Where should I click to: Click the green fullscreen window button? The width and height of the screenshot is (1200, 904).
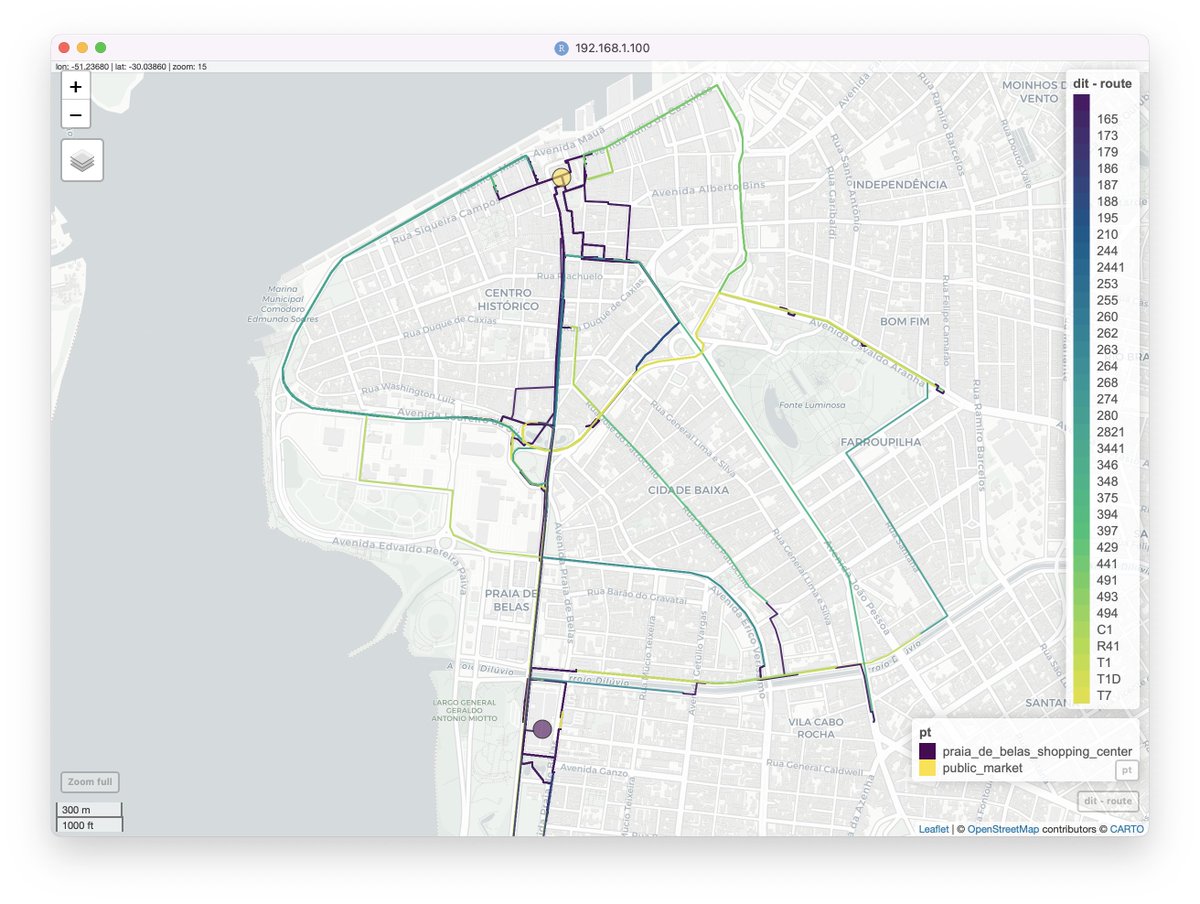tap(101, 47)
